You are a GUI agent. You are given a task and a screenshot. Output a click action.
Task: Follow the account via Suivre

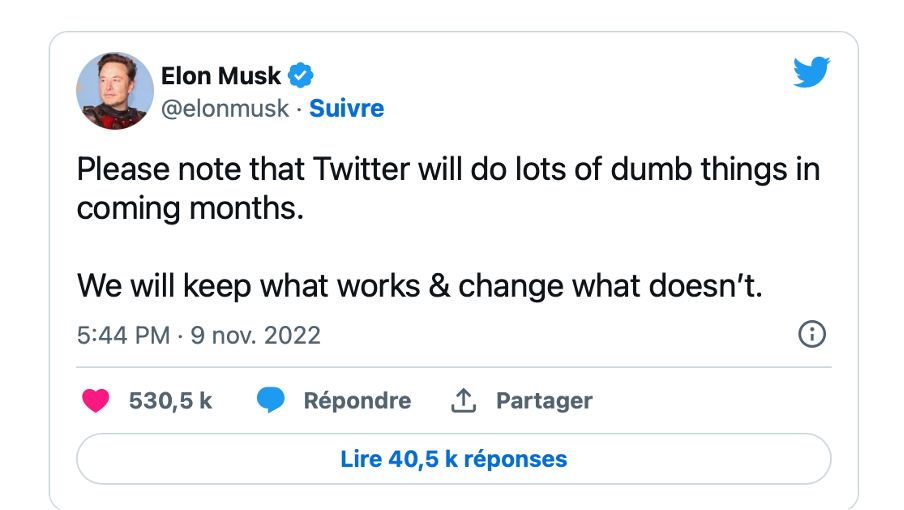[x=346, y=108]
